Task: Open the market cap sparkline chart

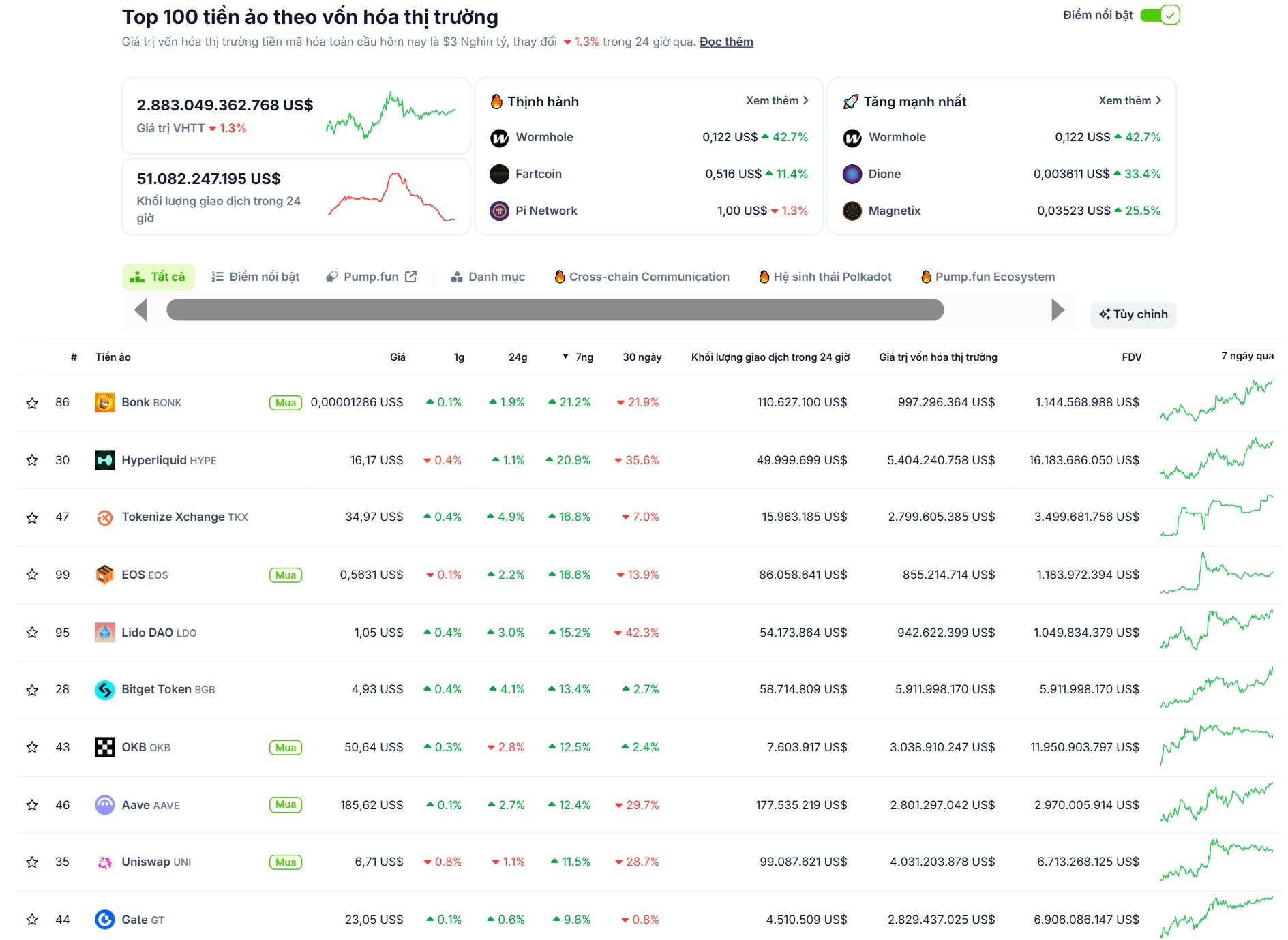Action: click(391, 115)
